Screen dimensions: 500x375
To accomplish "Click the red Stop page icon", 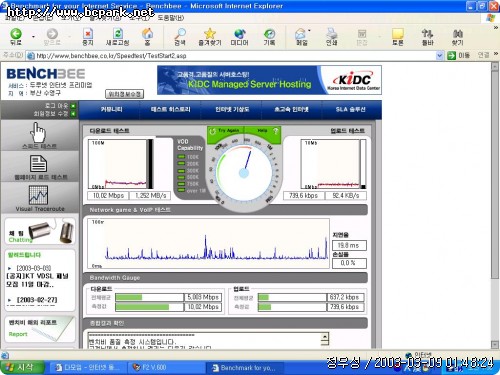I will (x=88, y=33).
